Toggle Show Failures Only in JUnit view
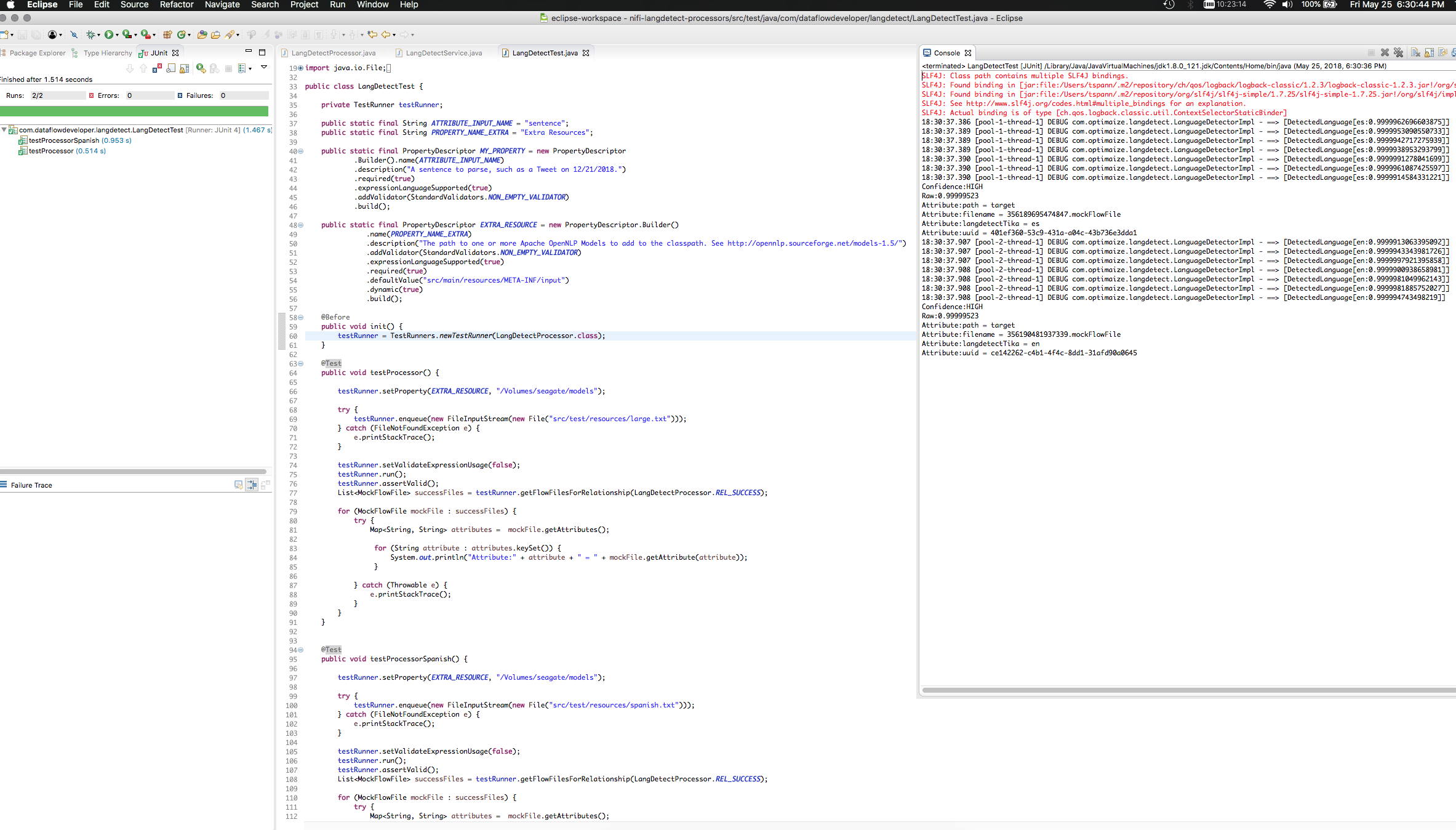 pyautogui.click(x=157, y=68)
